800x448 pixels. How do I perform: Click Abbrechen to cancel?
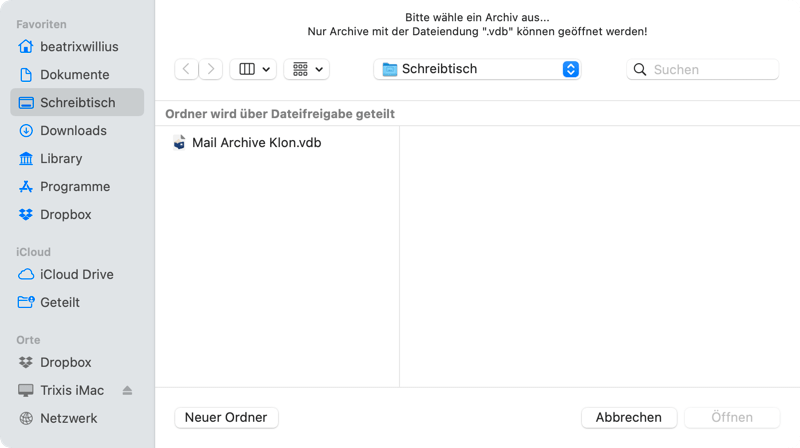click(x=629, y=417)
